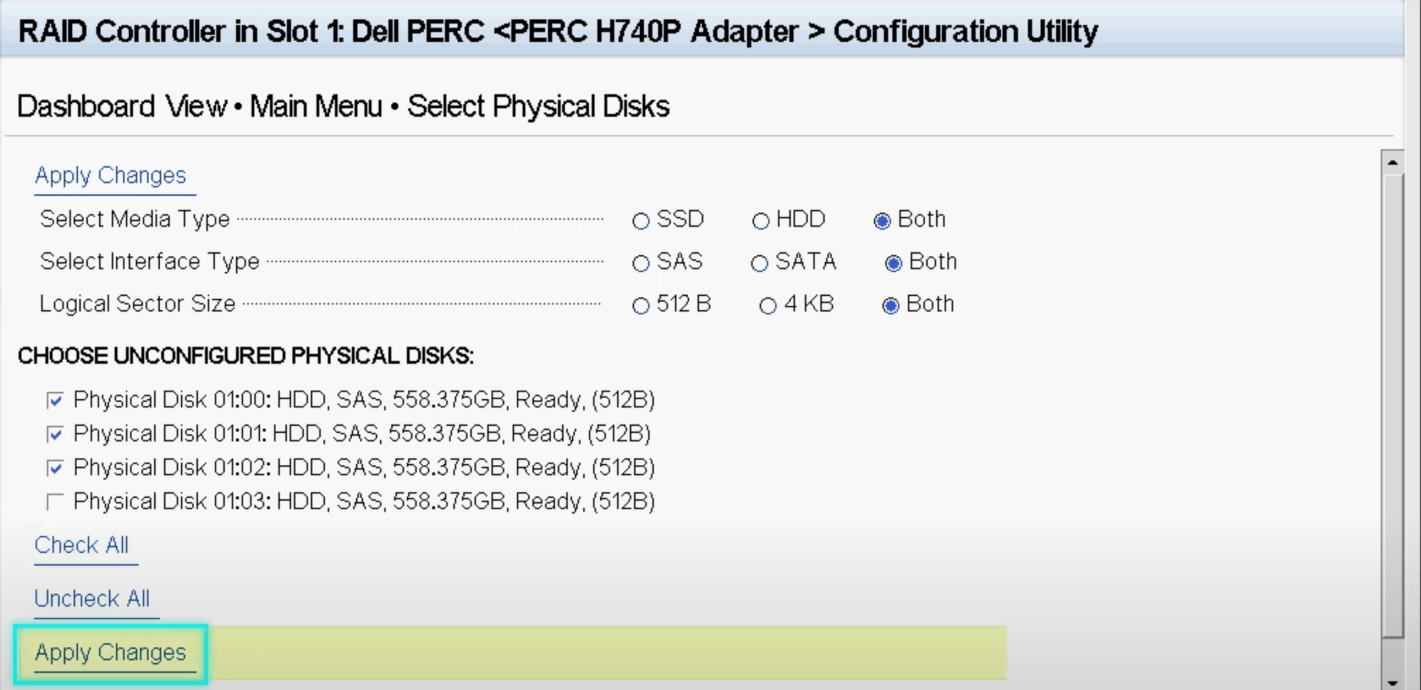1421x690 pixels.
Task: Uncheck Physical Disk 01:01 checkbox
Action: point(55,435)
